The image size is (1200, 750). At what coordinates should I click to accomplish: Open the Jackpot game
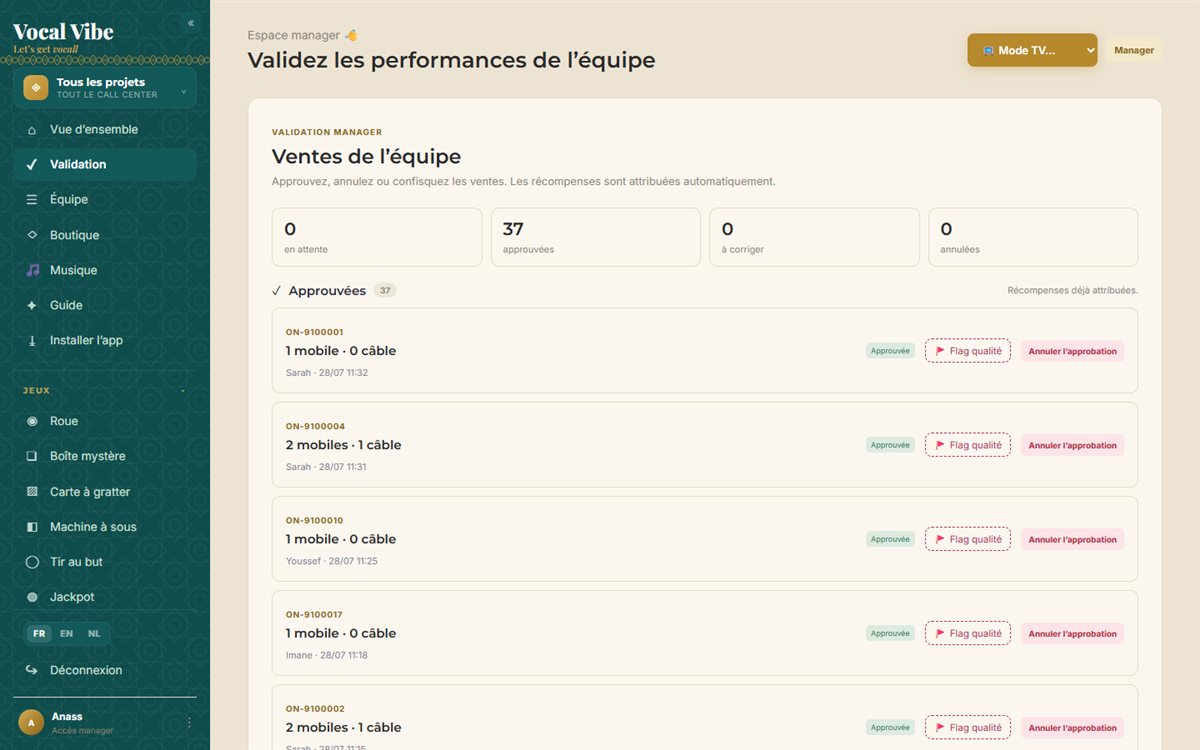(x=105, y=597)
